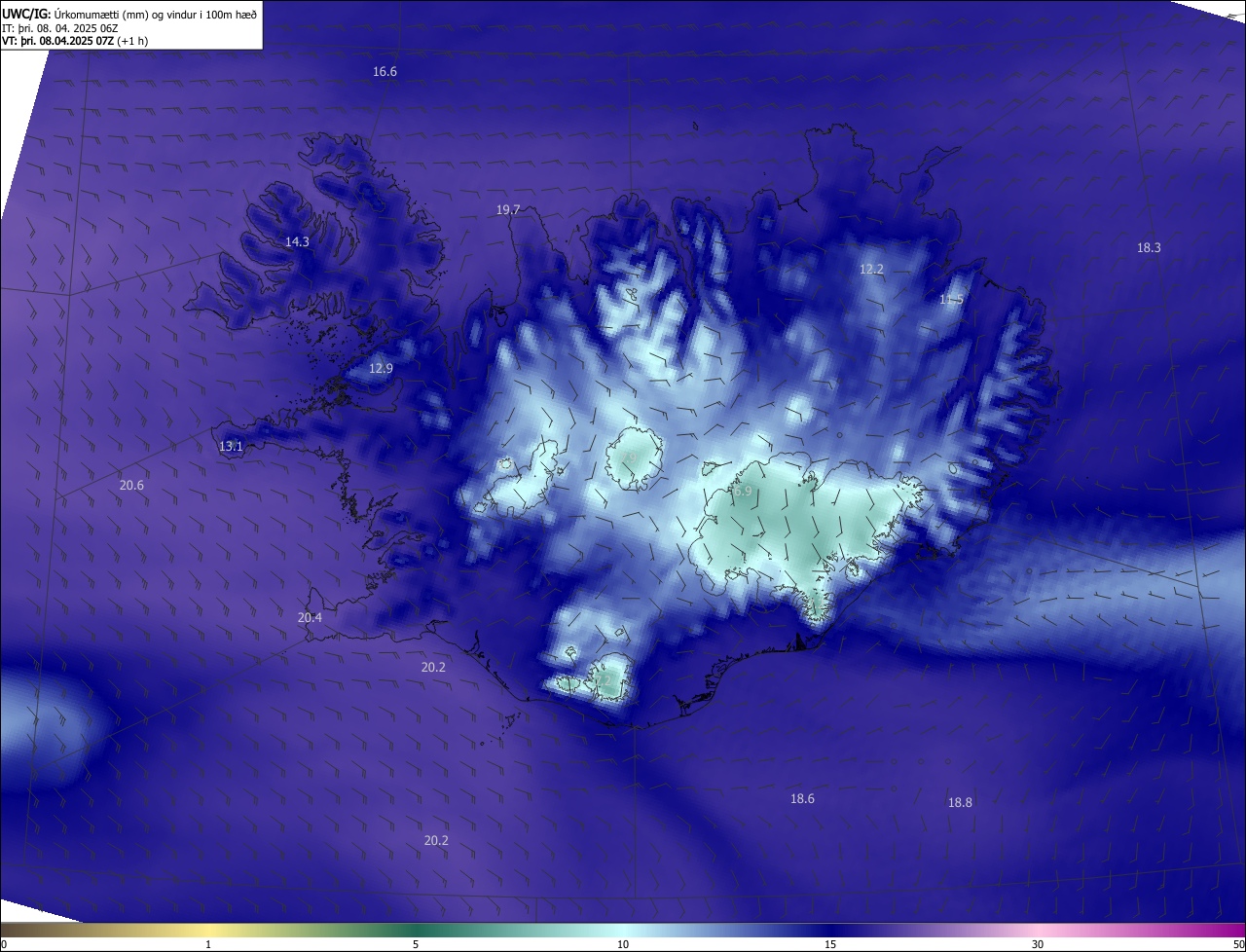Click the 0 tick on the color scale

click(x=4, y=945)
